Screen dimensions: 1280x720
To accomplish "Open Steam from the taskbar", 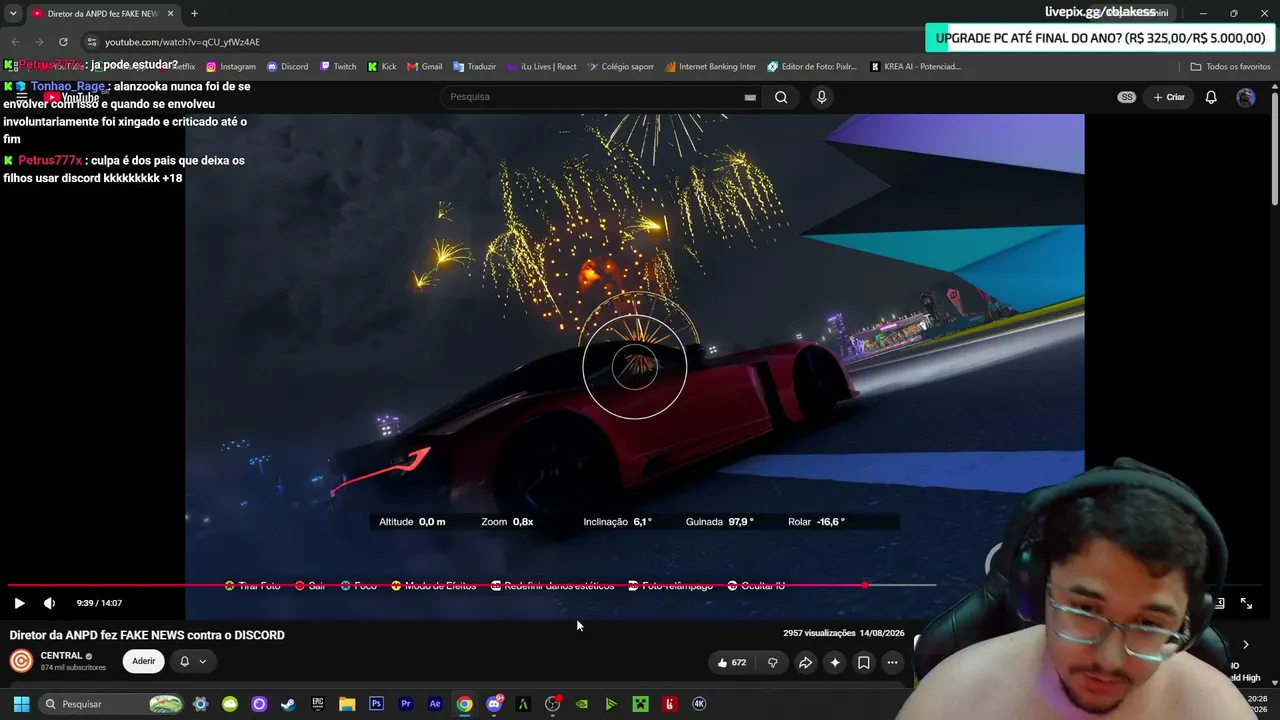I will point(288,704).
